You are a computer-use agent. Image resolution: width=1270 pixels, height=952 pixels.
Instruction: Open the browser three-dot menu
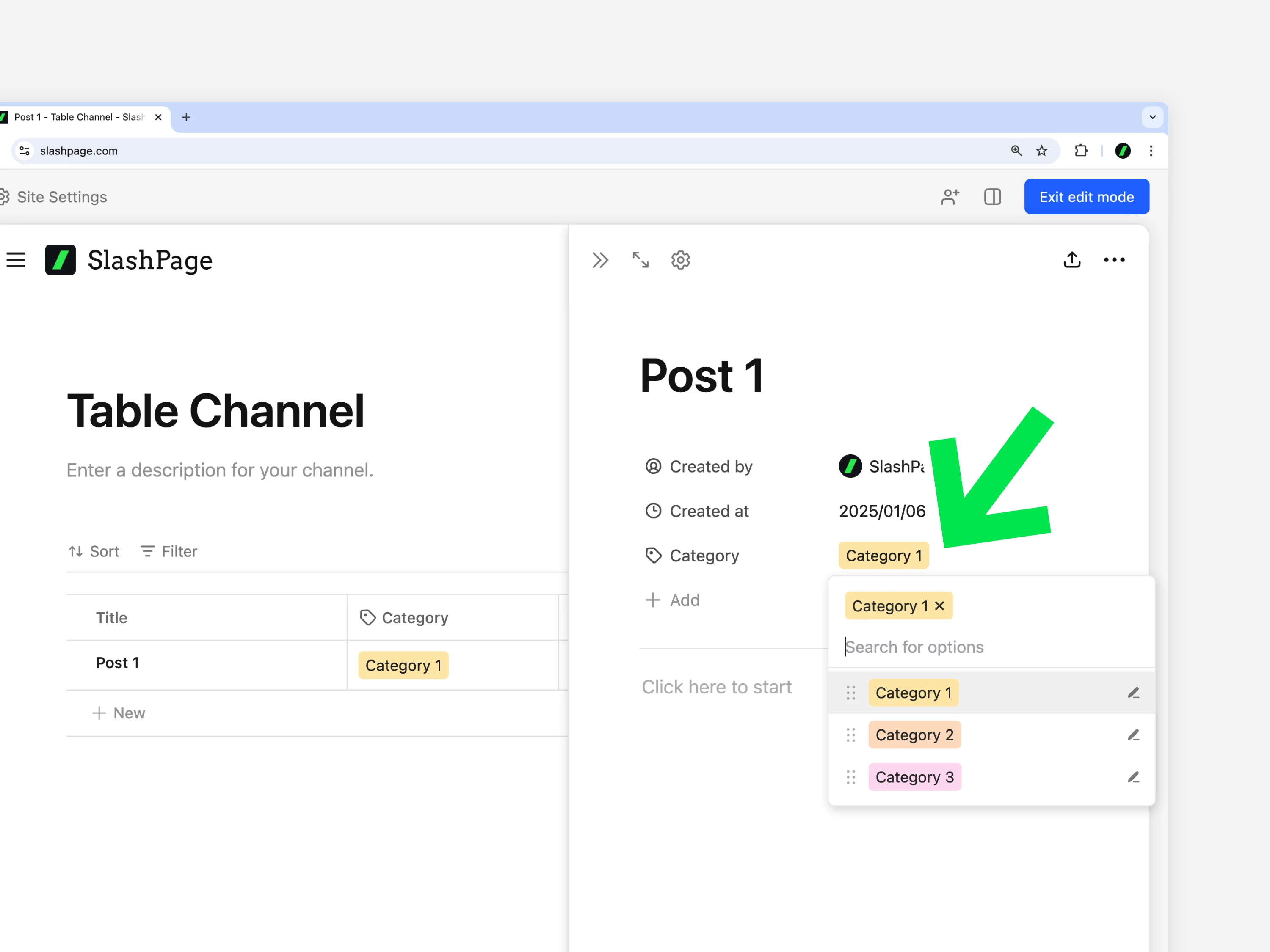click(1151, 150)
